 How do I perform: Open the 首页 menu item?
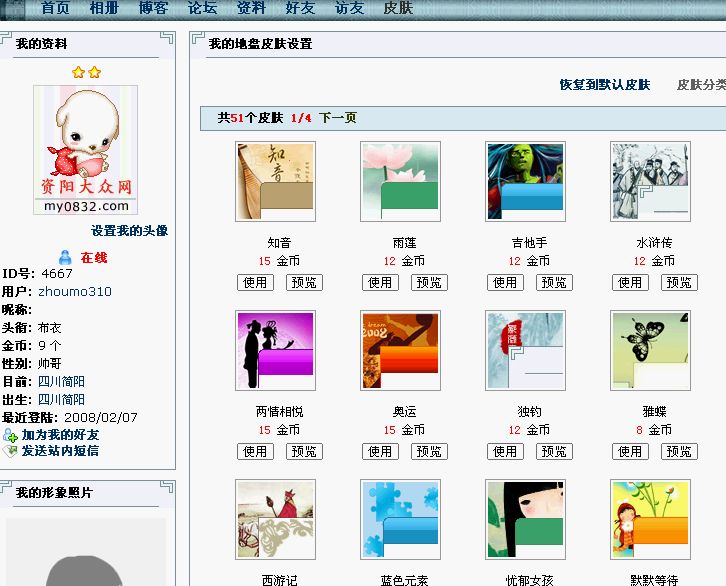click(x=55, y=8)
